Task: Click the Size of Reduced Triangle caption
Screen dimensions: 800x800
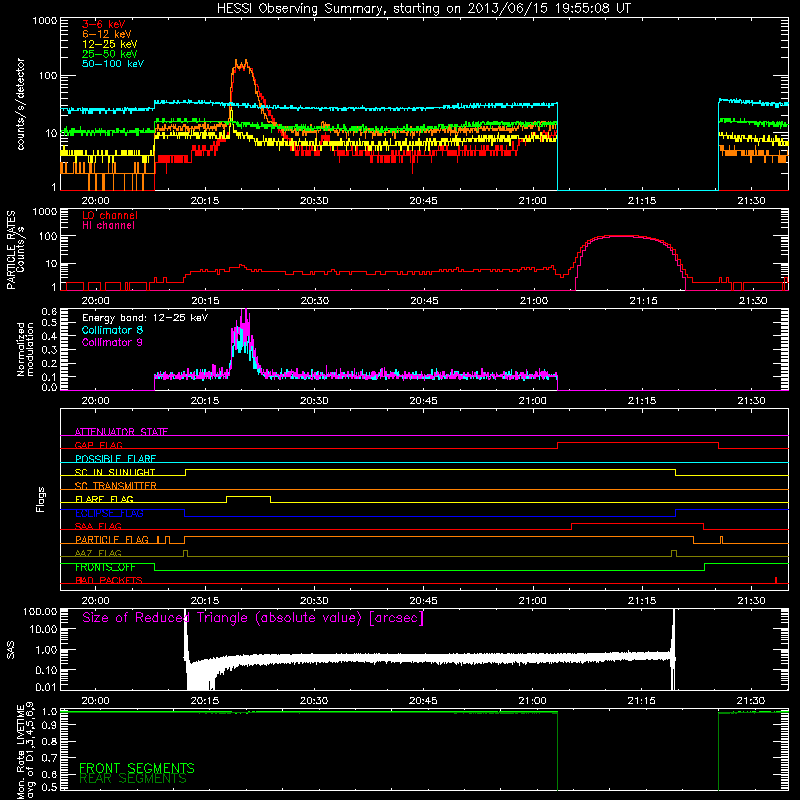Action: tap(253, 618)
